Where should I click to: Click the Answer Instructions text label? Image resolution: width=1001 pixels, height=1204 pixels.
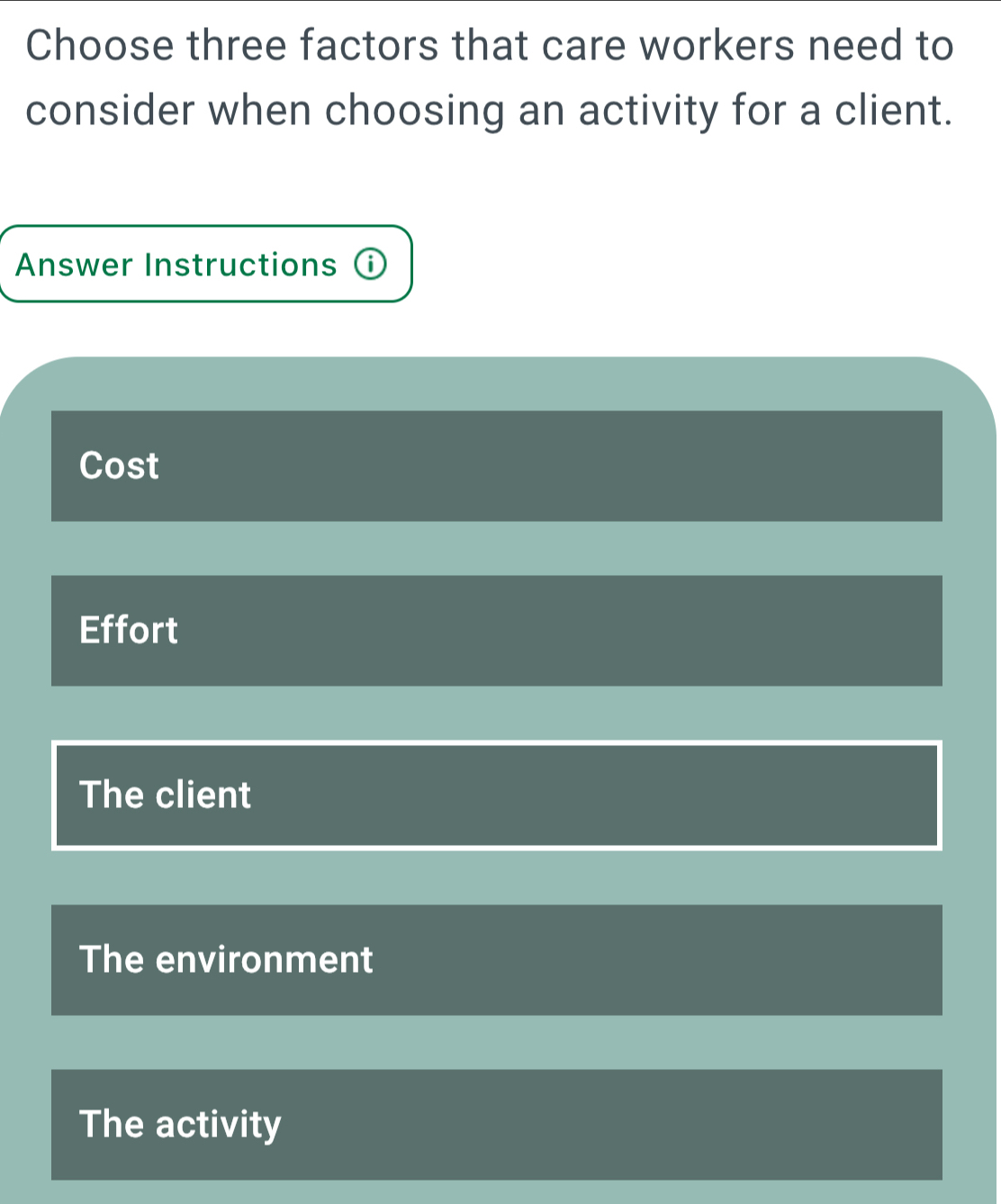[176, 265]
